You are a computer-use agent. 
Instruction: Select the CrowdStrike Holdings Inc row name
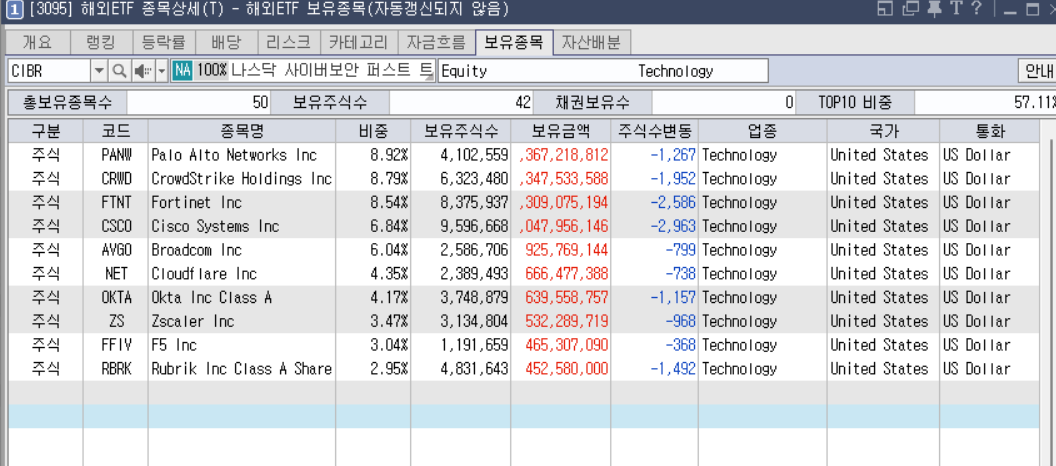pos(242,178)
